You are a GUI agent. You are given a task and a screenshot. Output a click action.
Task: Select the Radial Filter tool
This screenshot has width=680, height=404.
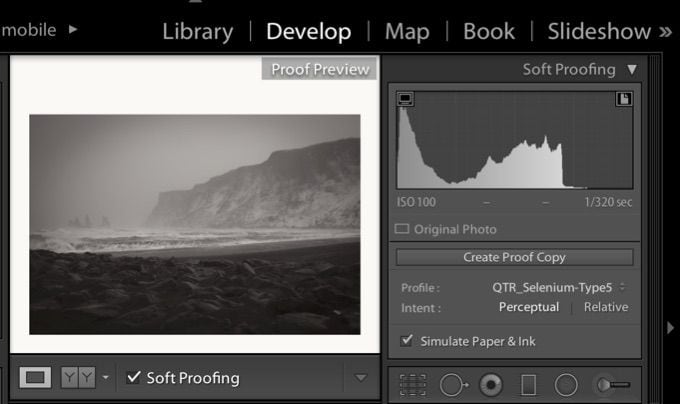click(566, 384)
